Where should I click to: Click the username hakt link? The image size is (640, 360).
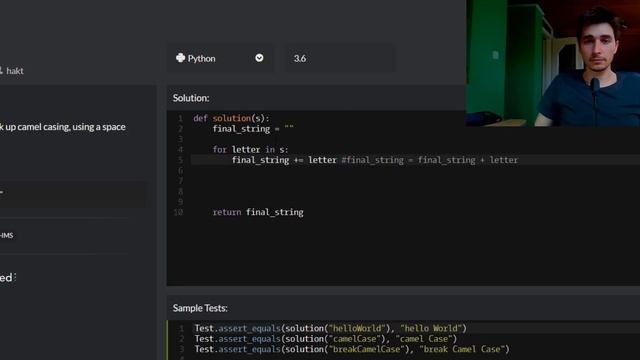[x=15, y=71]
